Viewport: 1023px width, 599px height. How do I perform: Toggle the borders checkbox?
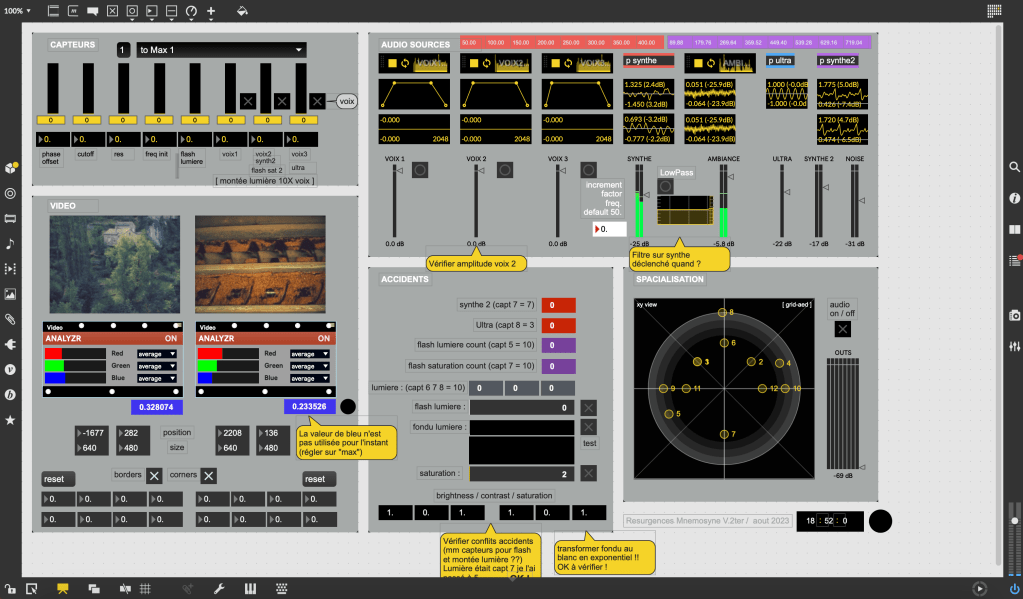click(x=154, y=476)
